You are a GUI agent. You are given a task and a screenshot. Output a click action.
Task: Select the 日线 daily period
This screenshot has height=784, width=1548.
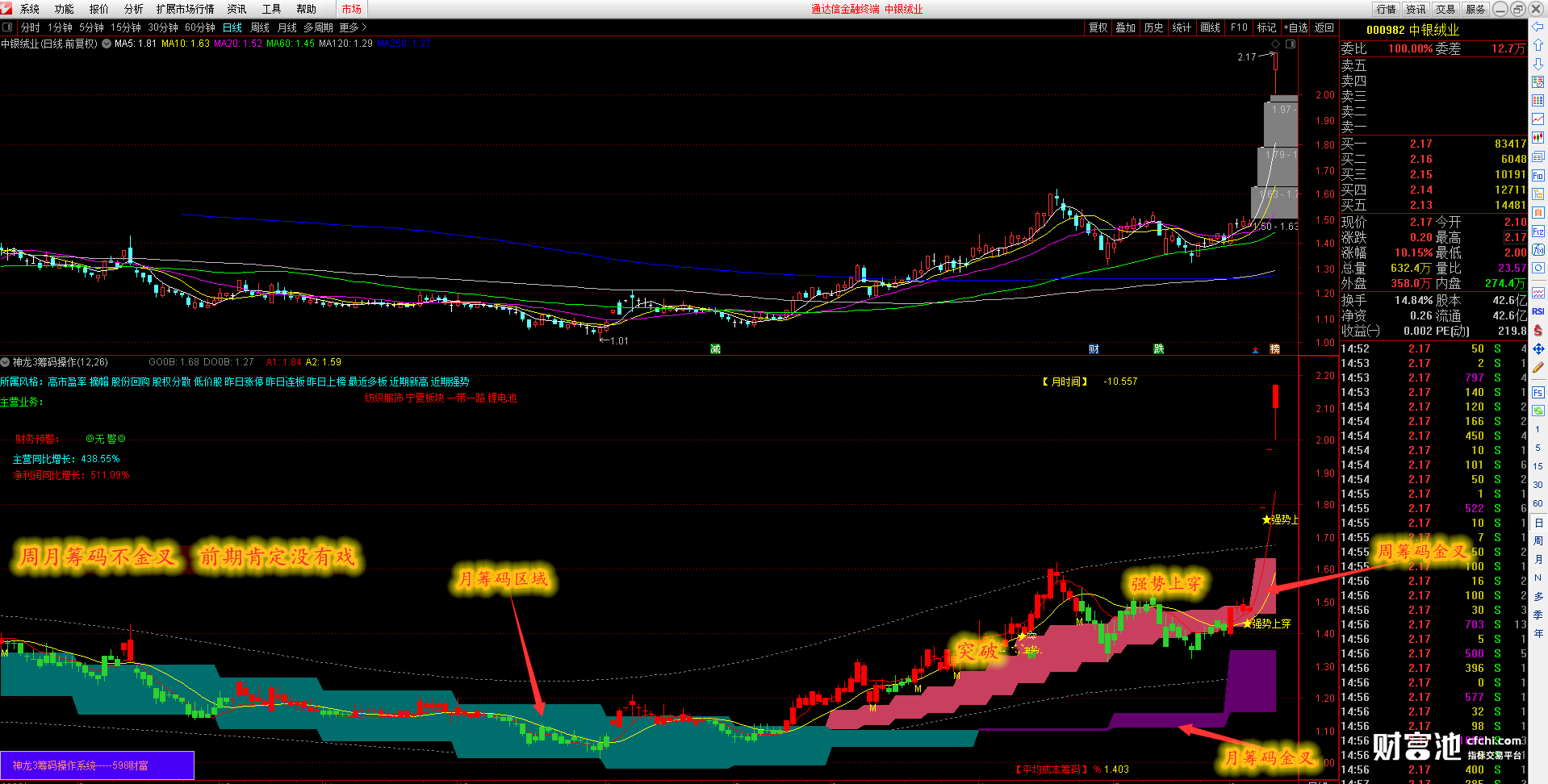pyautogui.click(x=232, y=27)
